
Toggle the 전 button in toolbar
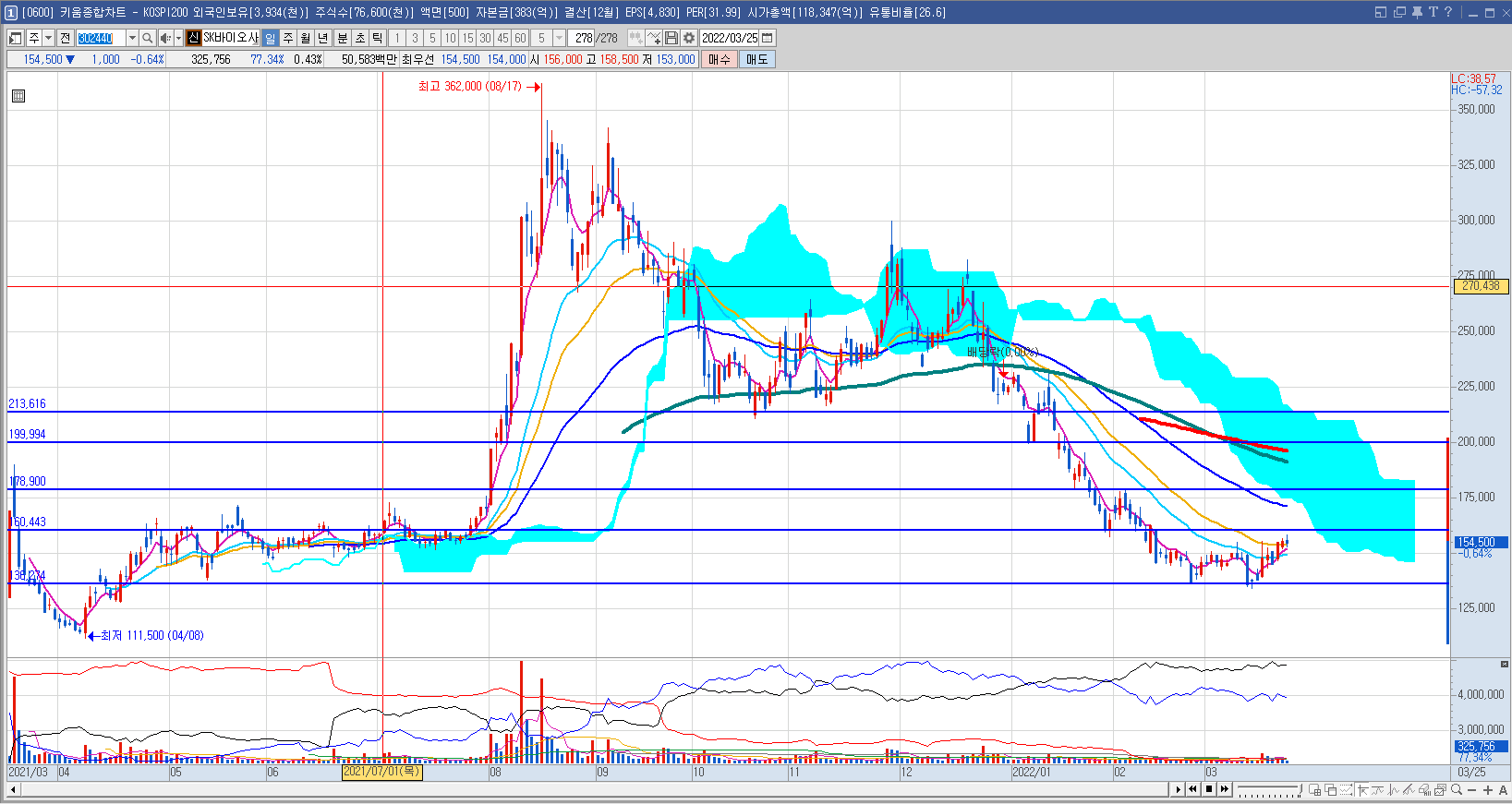(65, 38)
